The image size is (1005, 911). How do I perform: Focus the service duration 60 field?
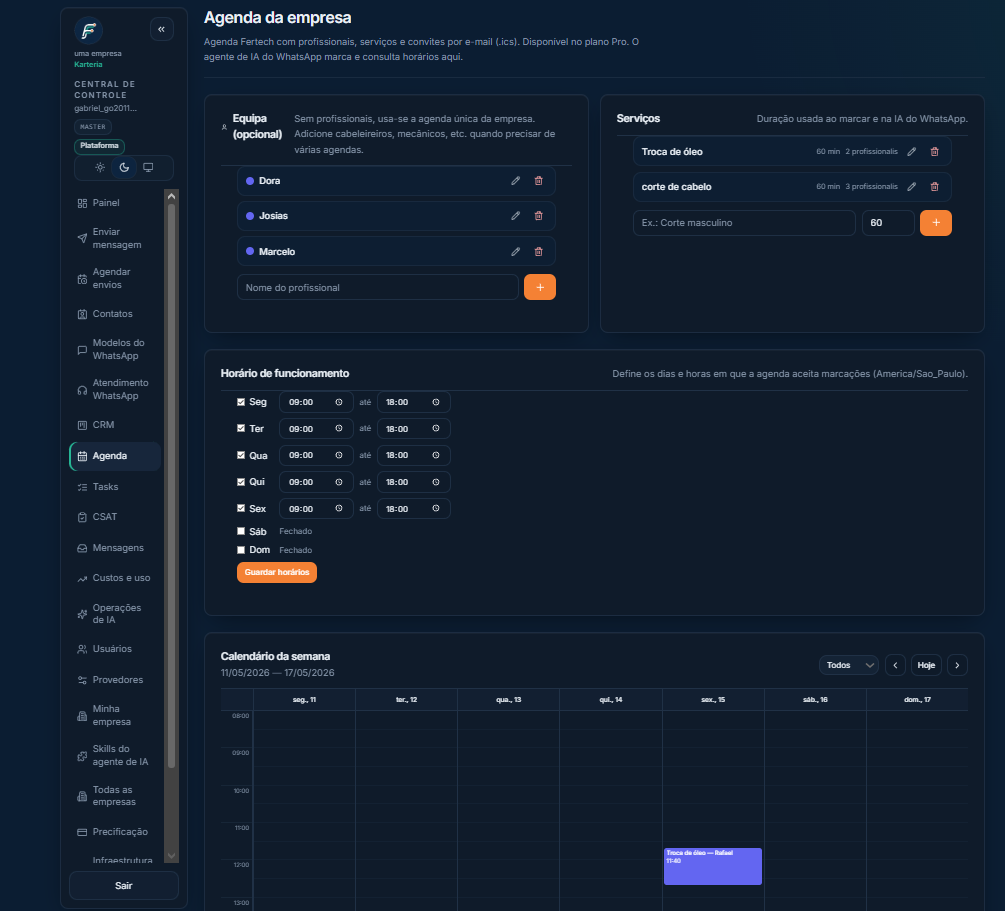click(x=888, y=223)
